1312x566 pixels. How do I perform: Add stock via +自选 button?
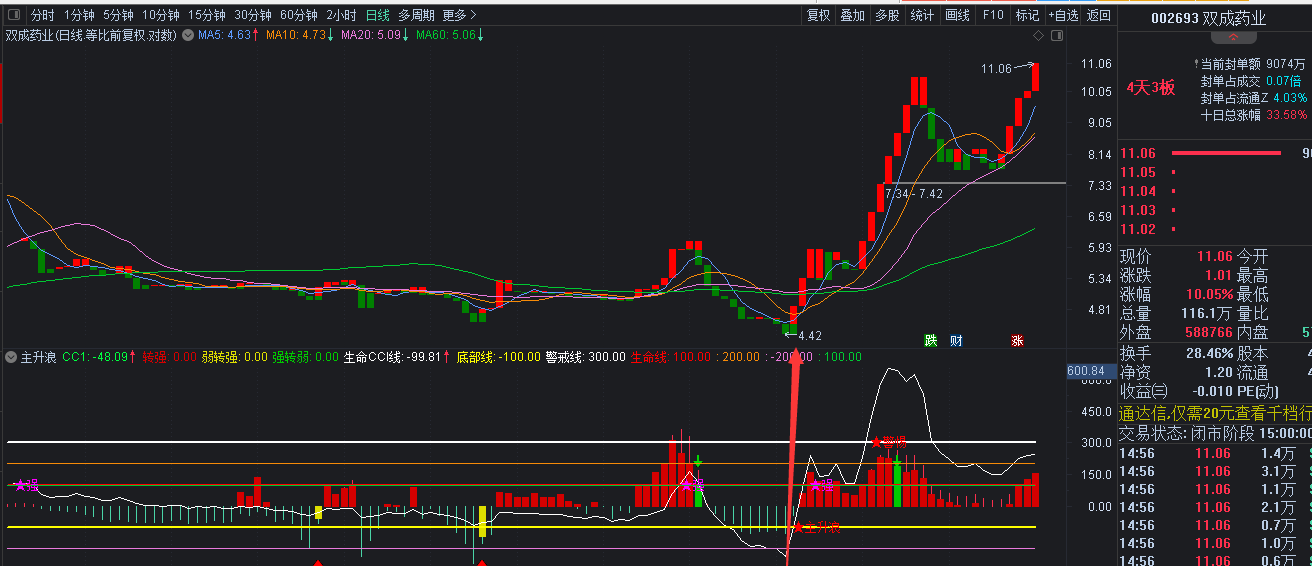click(x=1063, y=15)
